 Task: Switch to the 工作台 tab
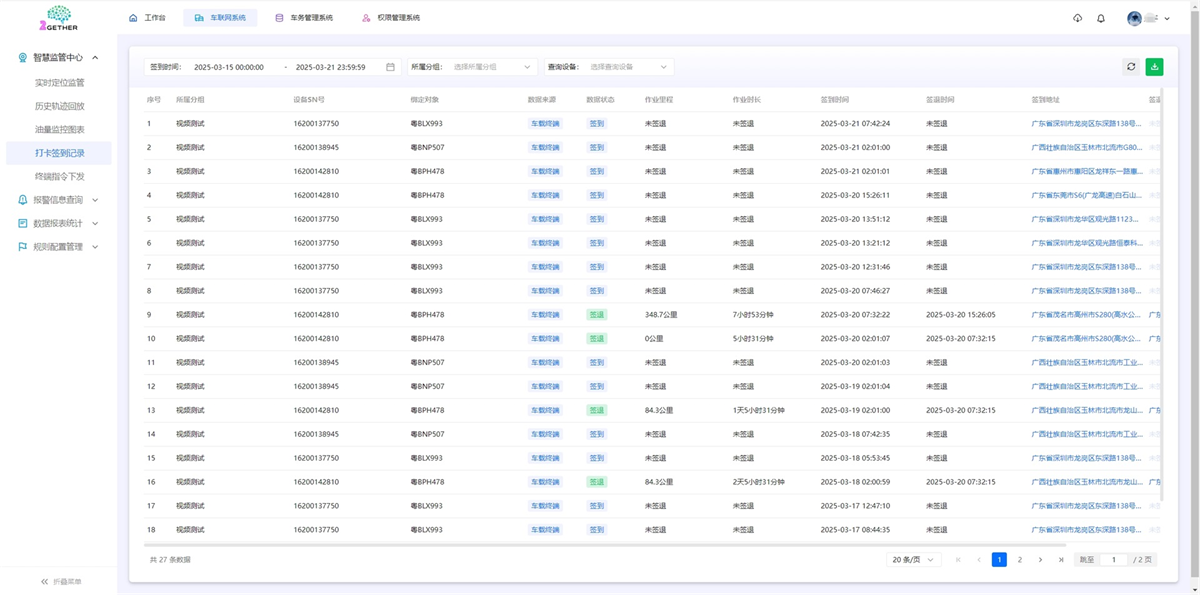click(147, 18)
